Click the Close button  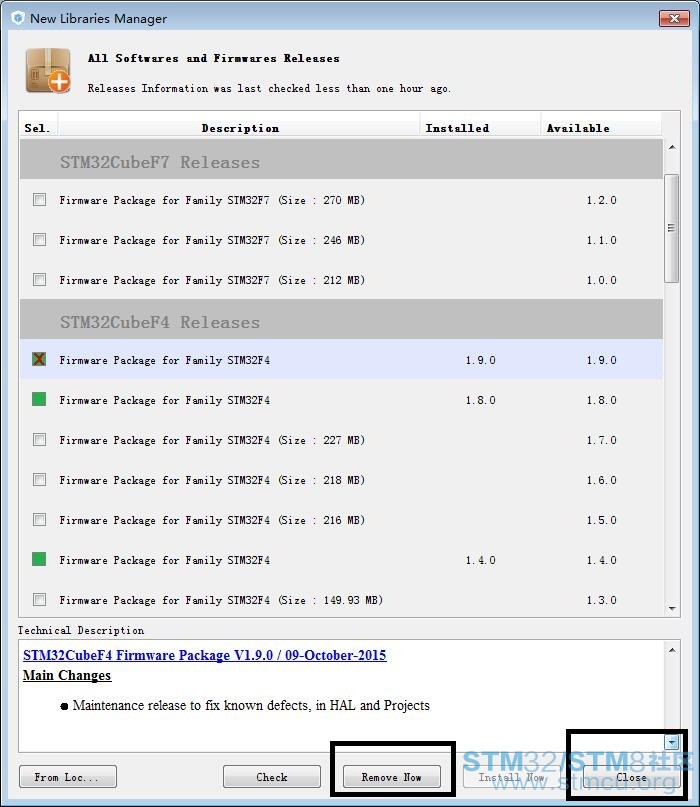coord(631,777)
